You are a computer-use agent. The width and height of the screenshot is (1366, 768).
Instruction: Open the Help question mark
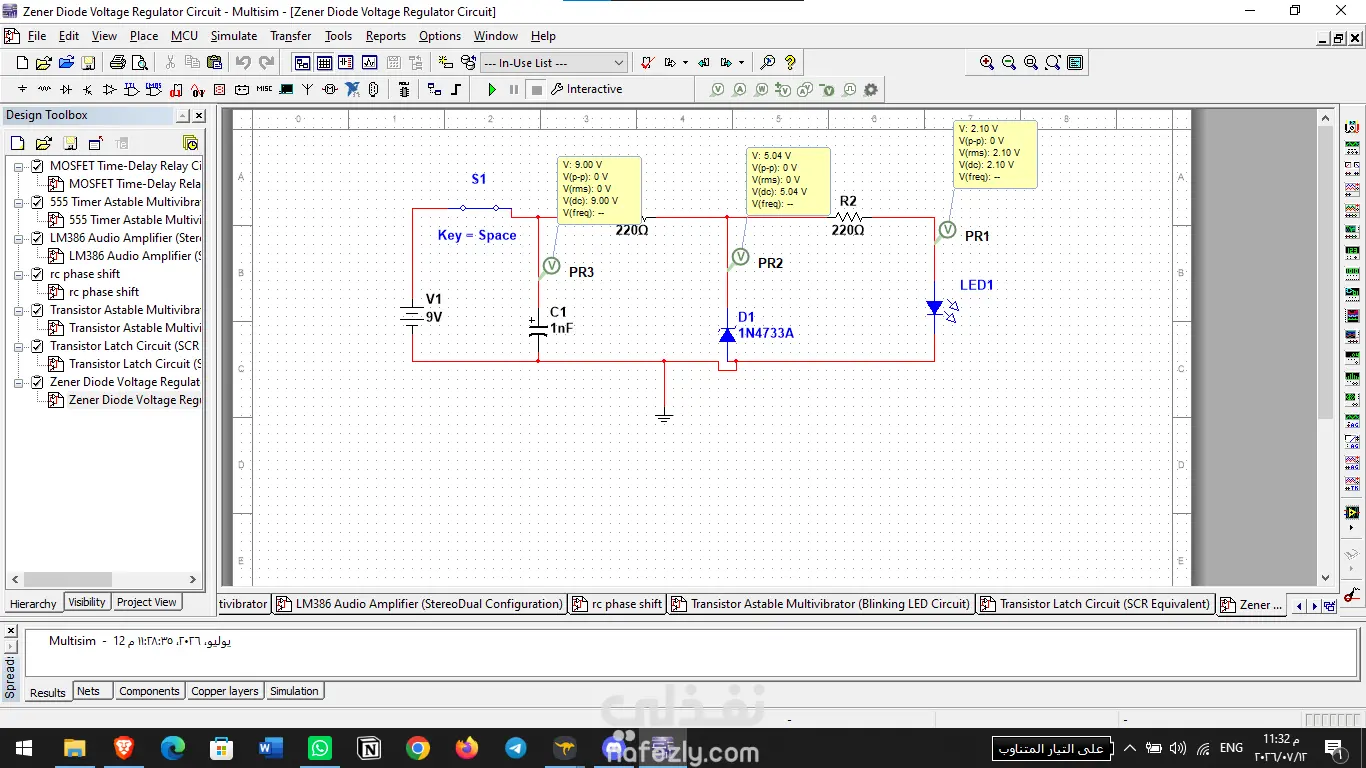click(790, 62)
